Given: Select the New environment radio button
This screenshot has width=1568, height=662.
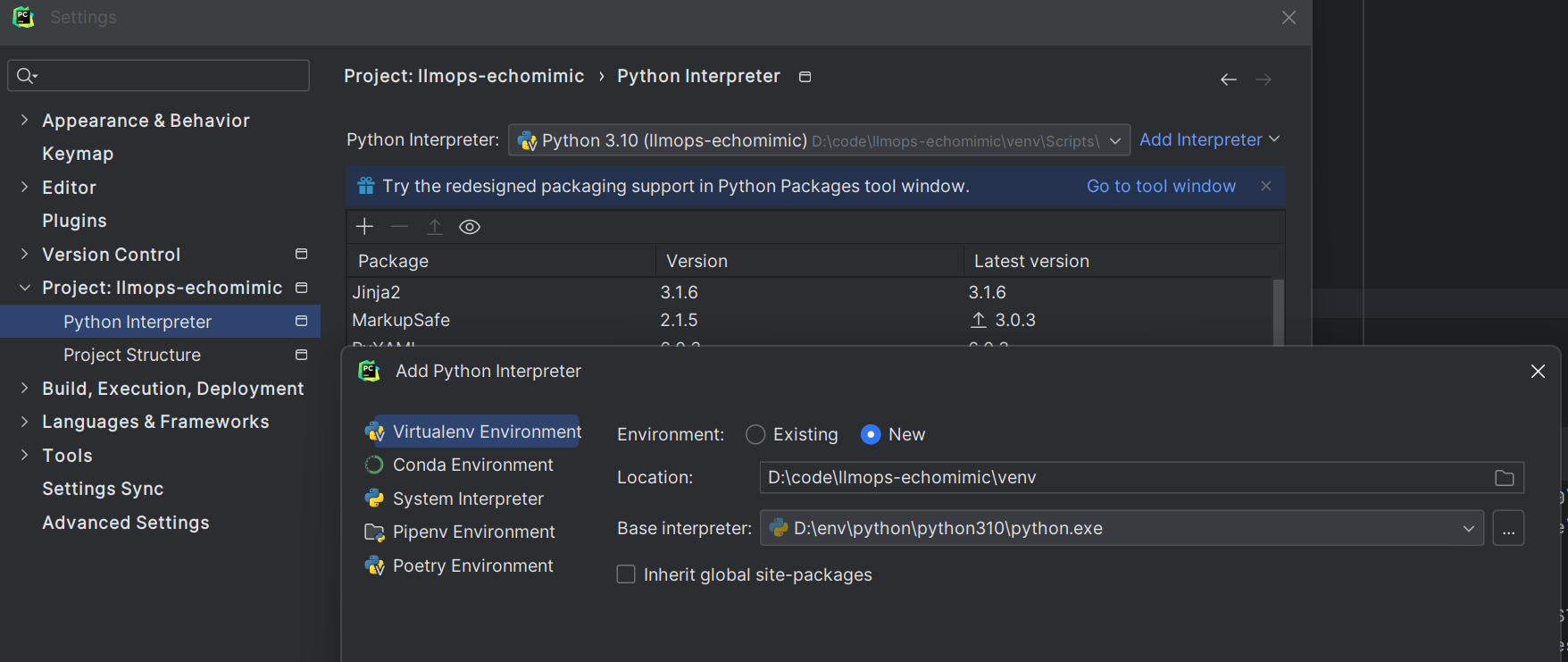Looking at the screenshot, I should [x=871, y=435].
